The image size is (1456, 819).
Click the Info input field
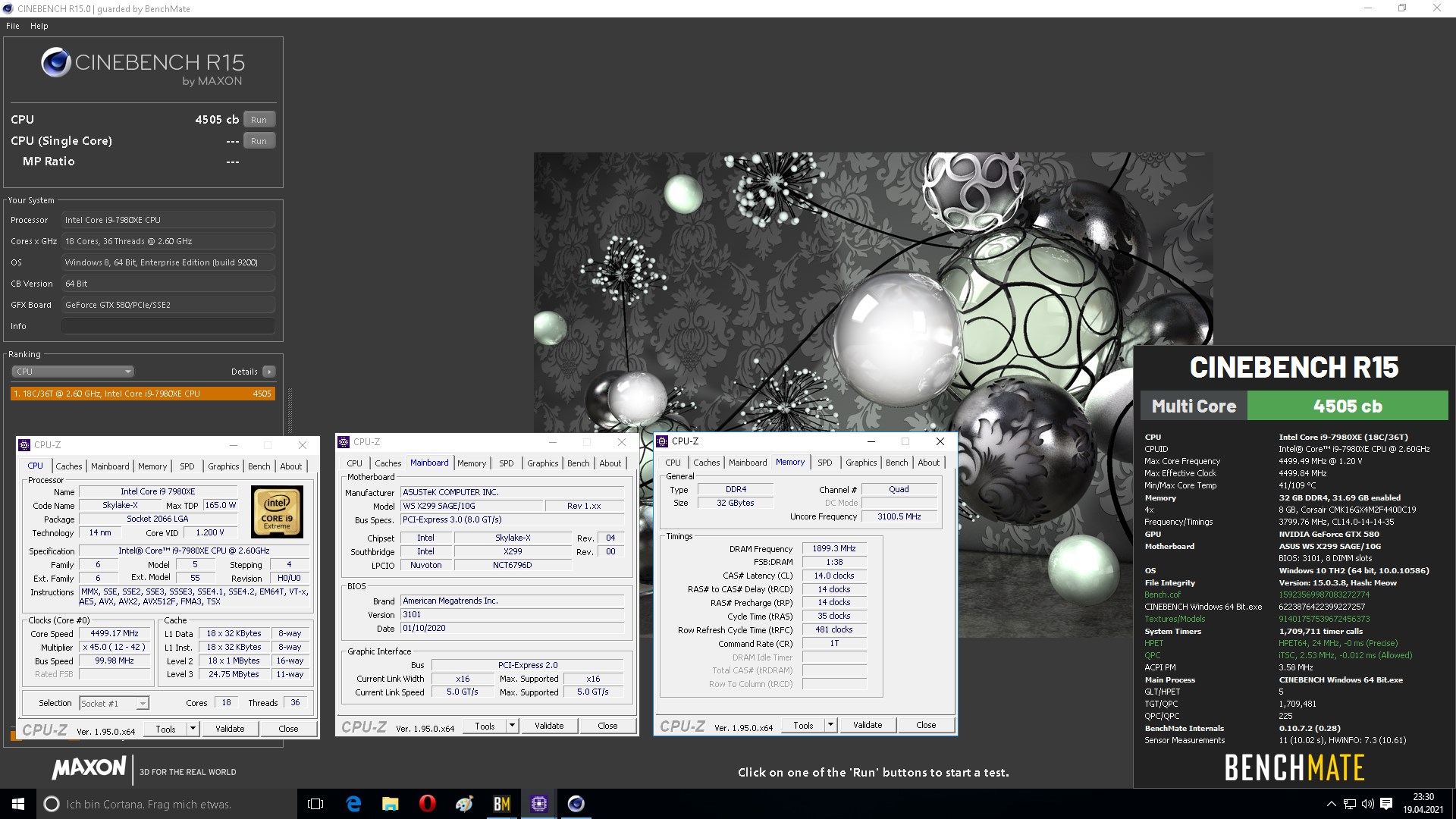pos(168,326)
